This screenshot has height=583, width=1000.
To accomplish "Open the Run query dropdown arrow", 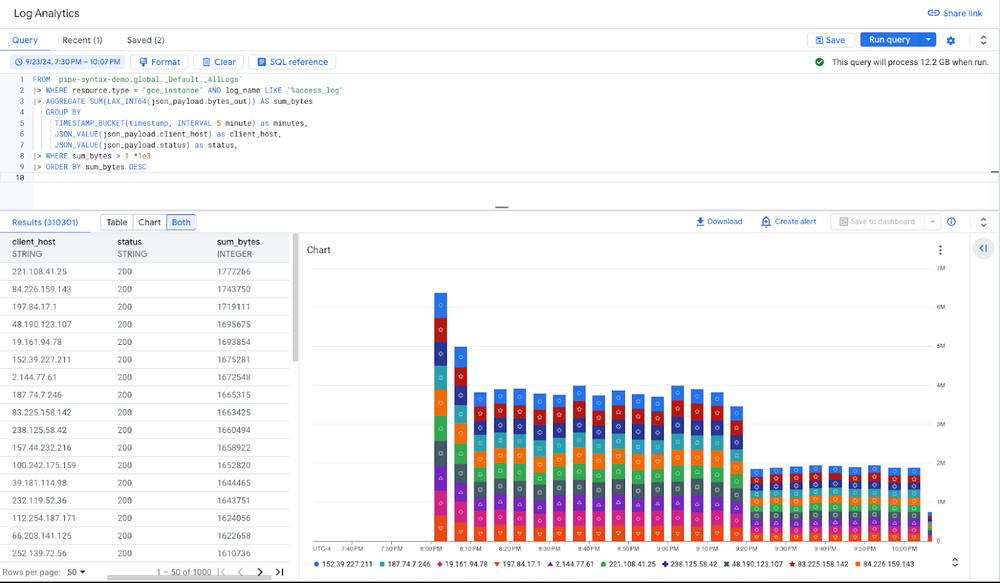I will click(930, 40).
